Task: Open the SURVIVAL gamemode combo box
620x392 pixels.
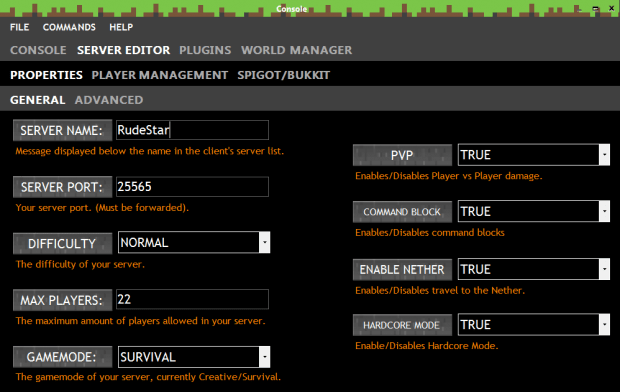Action: (x=194, y=357)
